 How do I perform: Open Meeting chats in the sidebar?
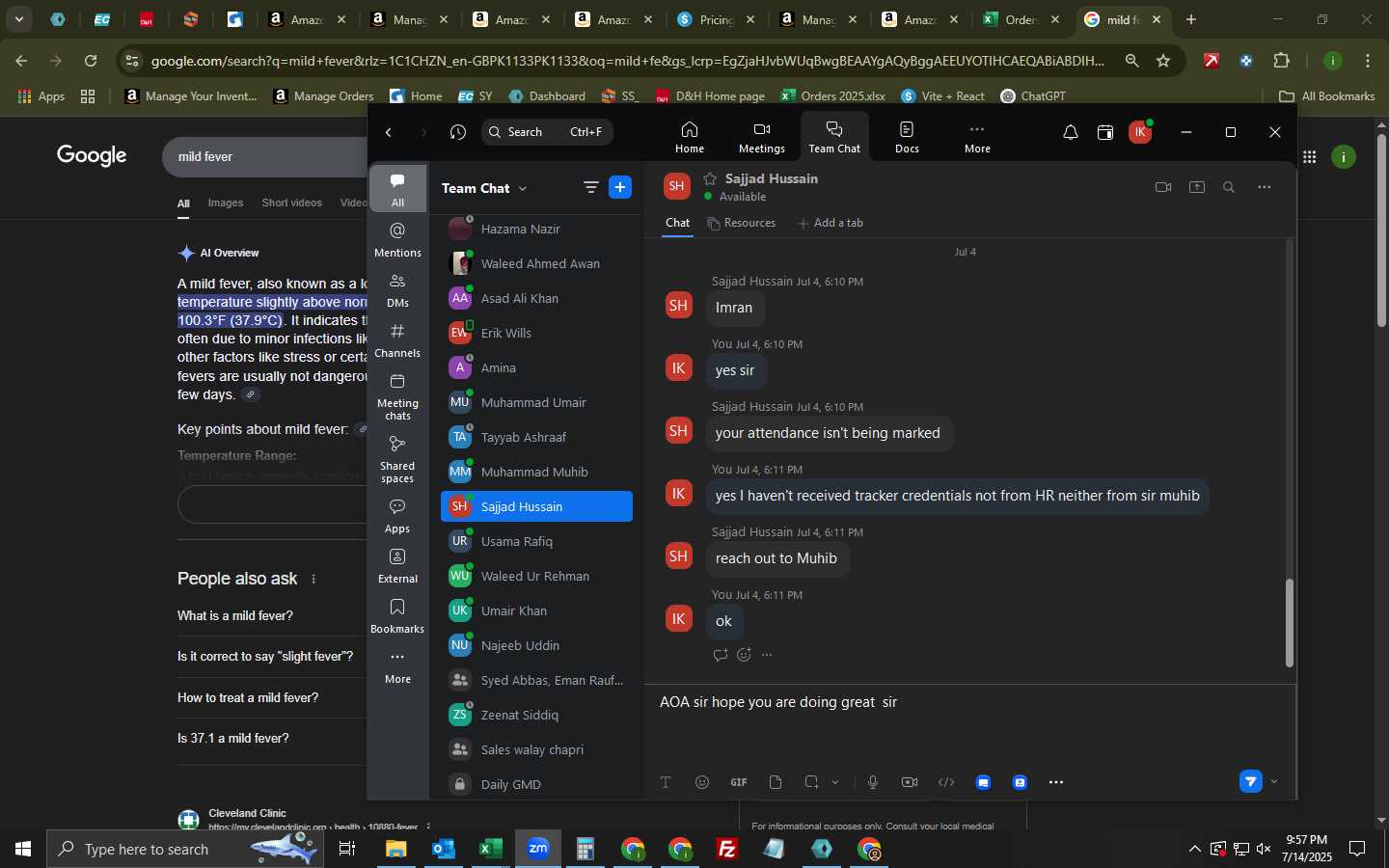coord(397,395)
